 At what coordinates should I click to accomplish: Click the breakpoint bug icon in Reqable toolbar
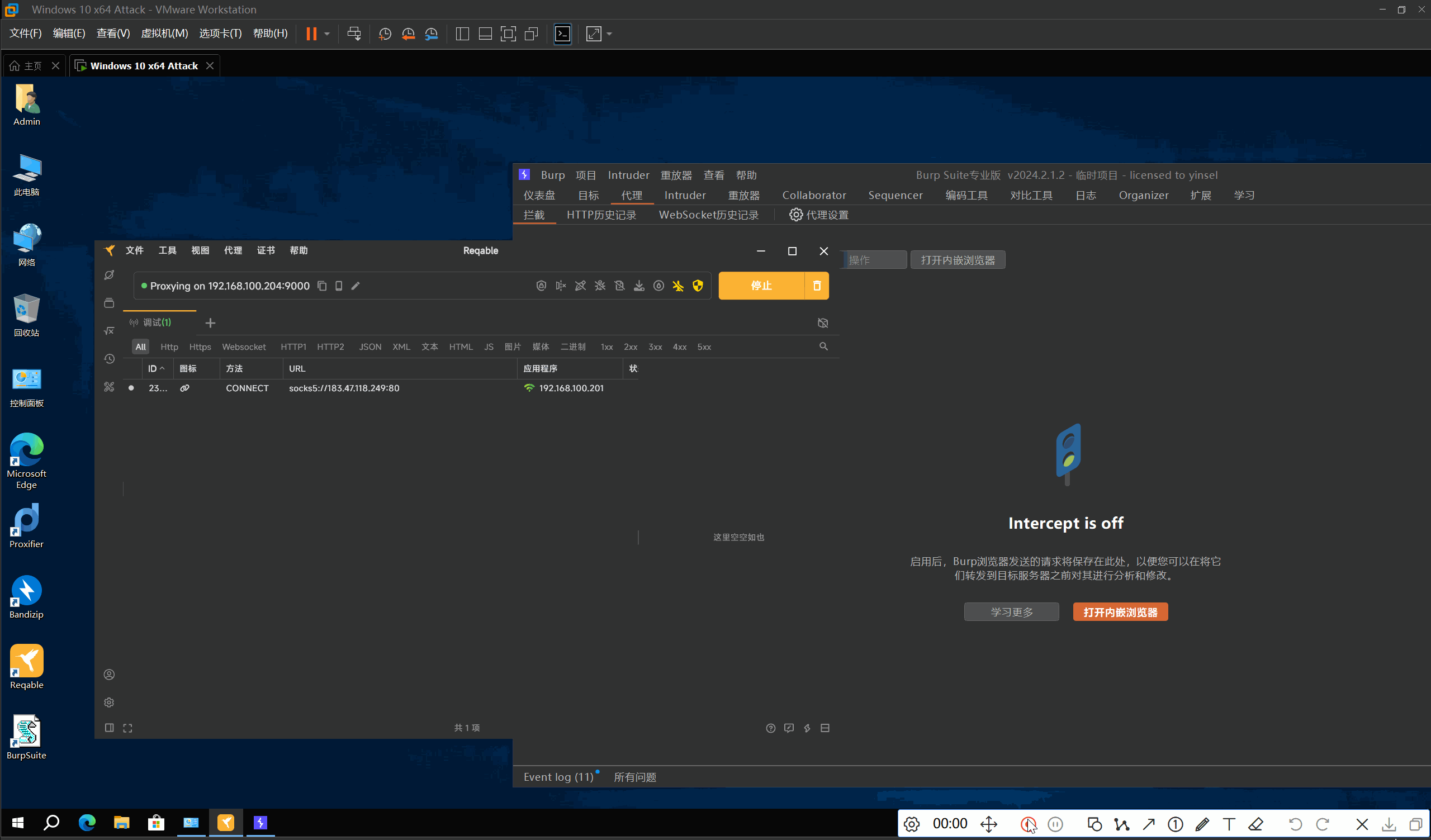[600, 286]
